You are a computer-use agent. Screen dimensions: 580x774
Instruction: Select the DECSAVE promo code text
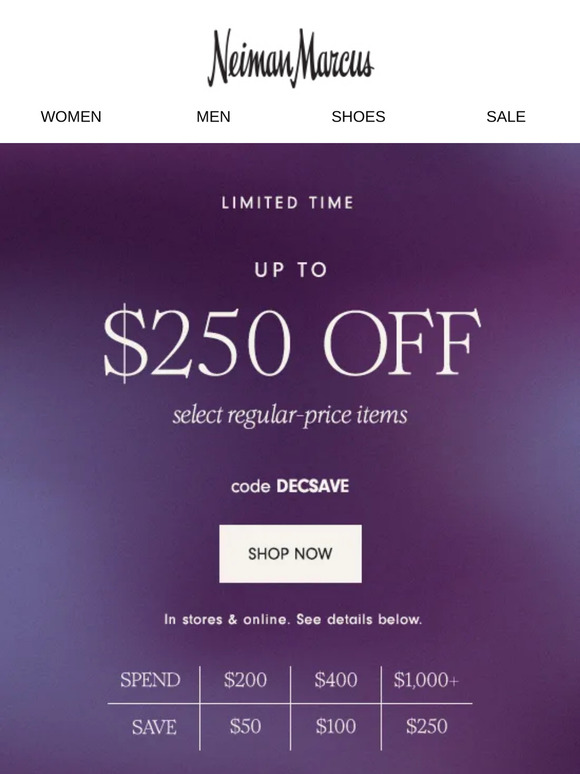pos(312,486)
